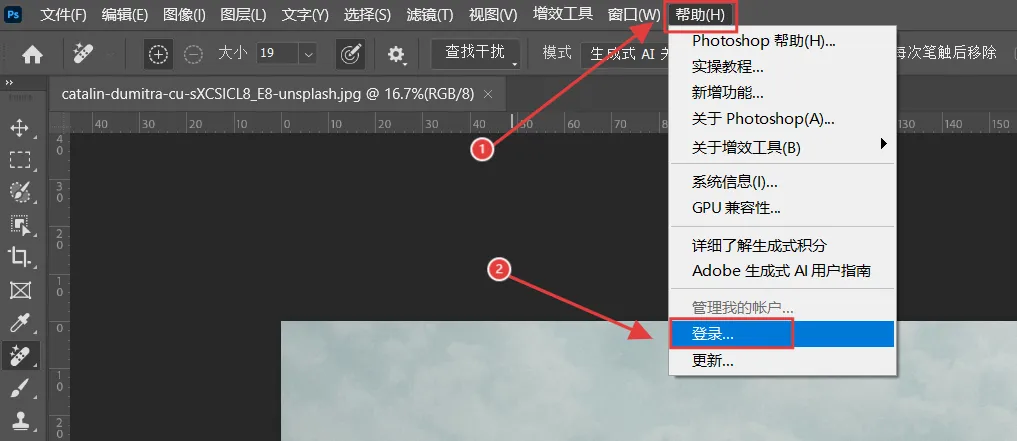1017x441 pixels.
Task: Click the Photoshop Ps logo icon
Action: (13, 14)
